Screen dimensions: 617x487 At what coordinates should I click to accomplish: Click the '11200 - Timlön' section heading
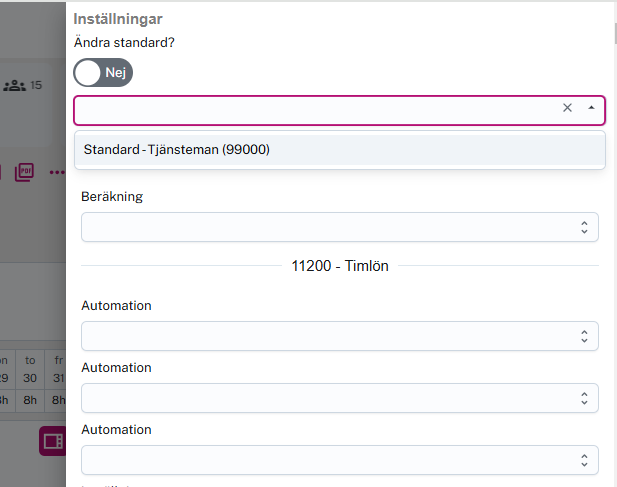click(340, 266)
